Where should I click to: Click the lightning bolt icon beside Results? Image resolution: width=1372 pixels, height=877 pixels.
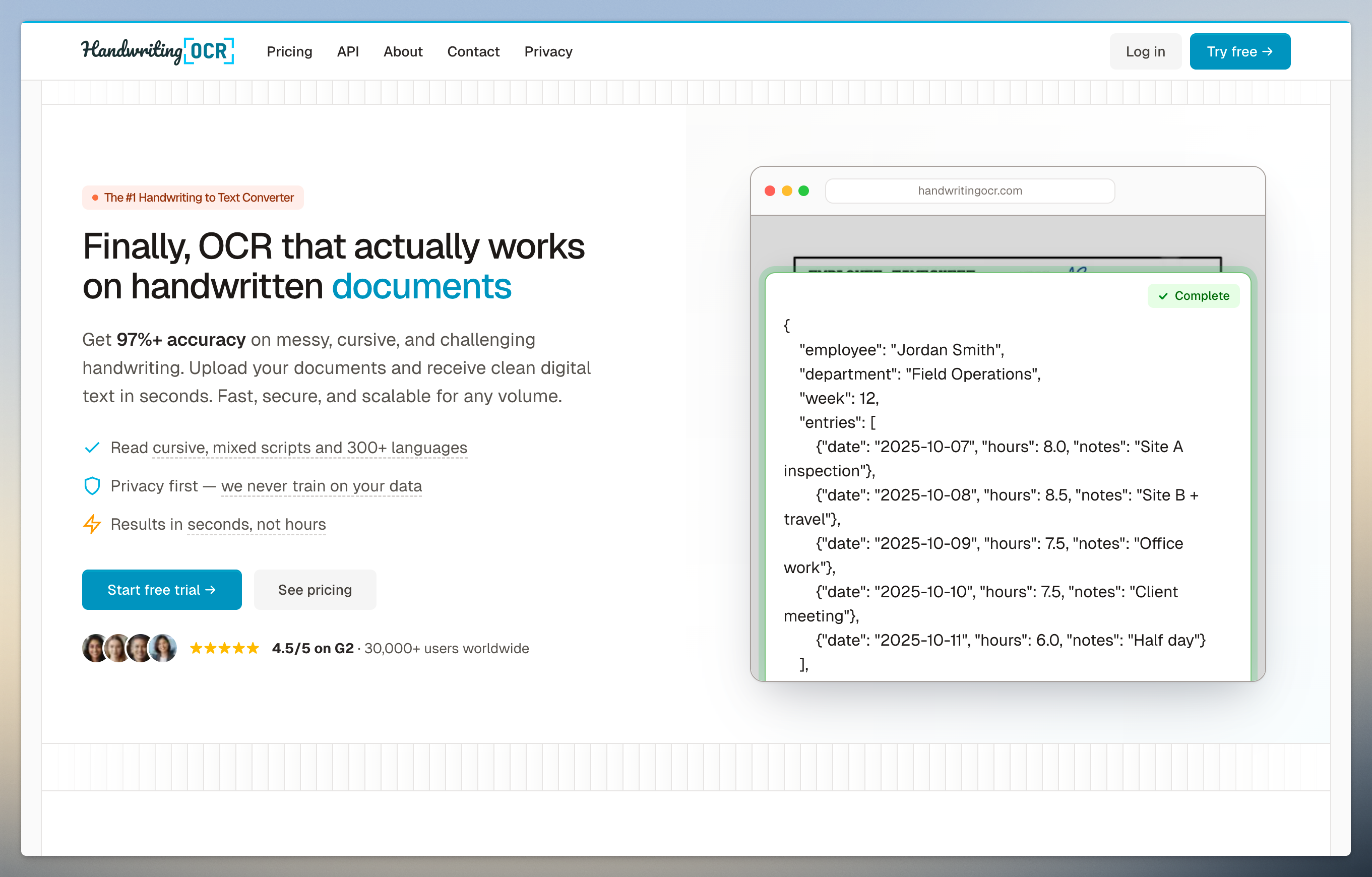coord(92,524)
